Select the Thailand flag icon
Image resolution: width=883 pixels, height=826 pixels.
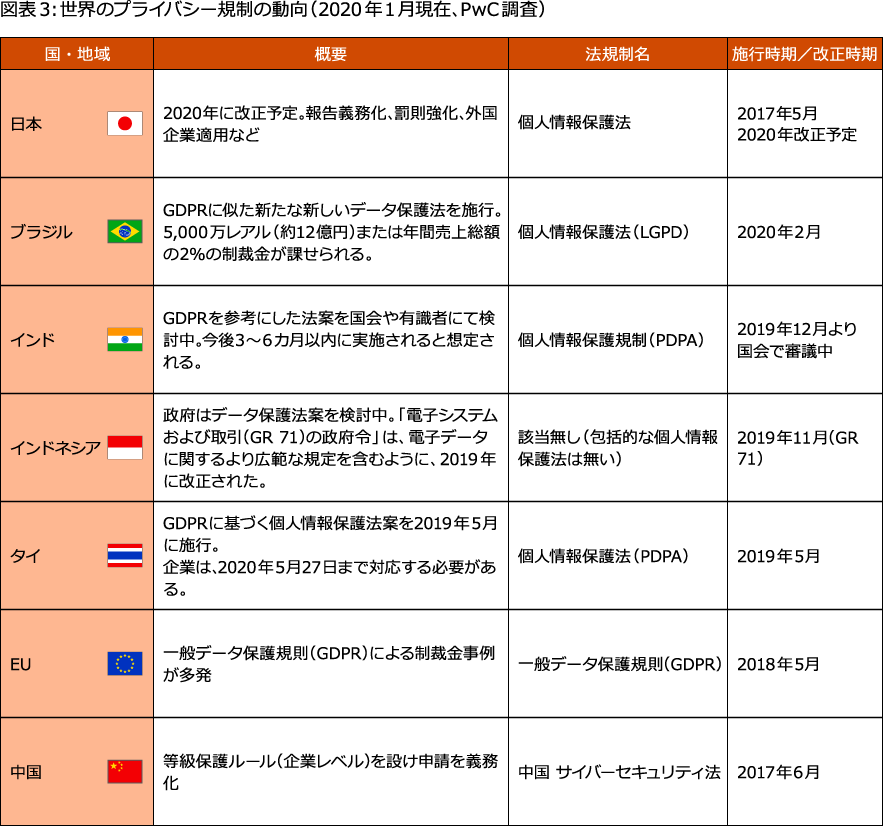point(125,556)
